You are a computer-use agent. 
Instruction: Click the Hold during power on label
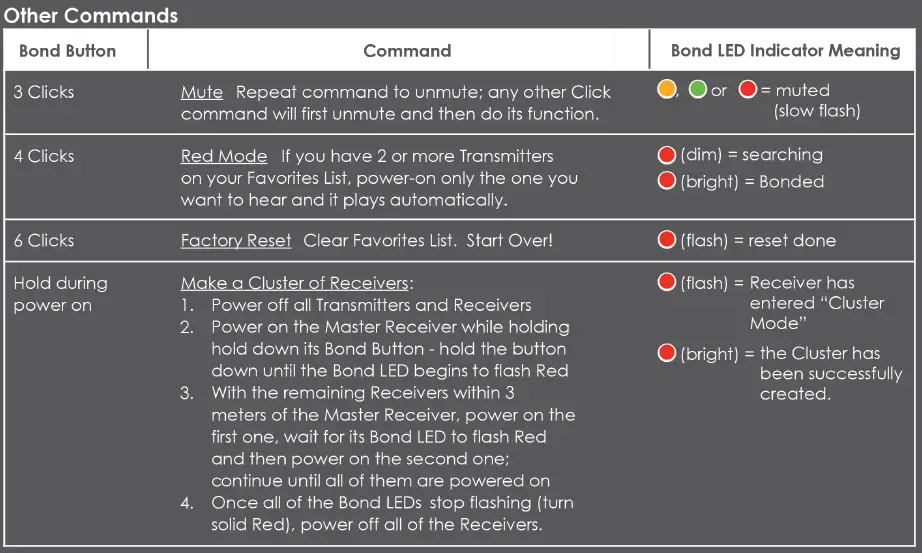click(60, 294)
